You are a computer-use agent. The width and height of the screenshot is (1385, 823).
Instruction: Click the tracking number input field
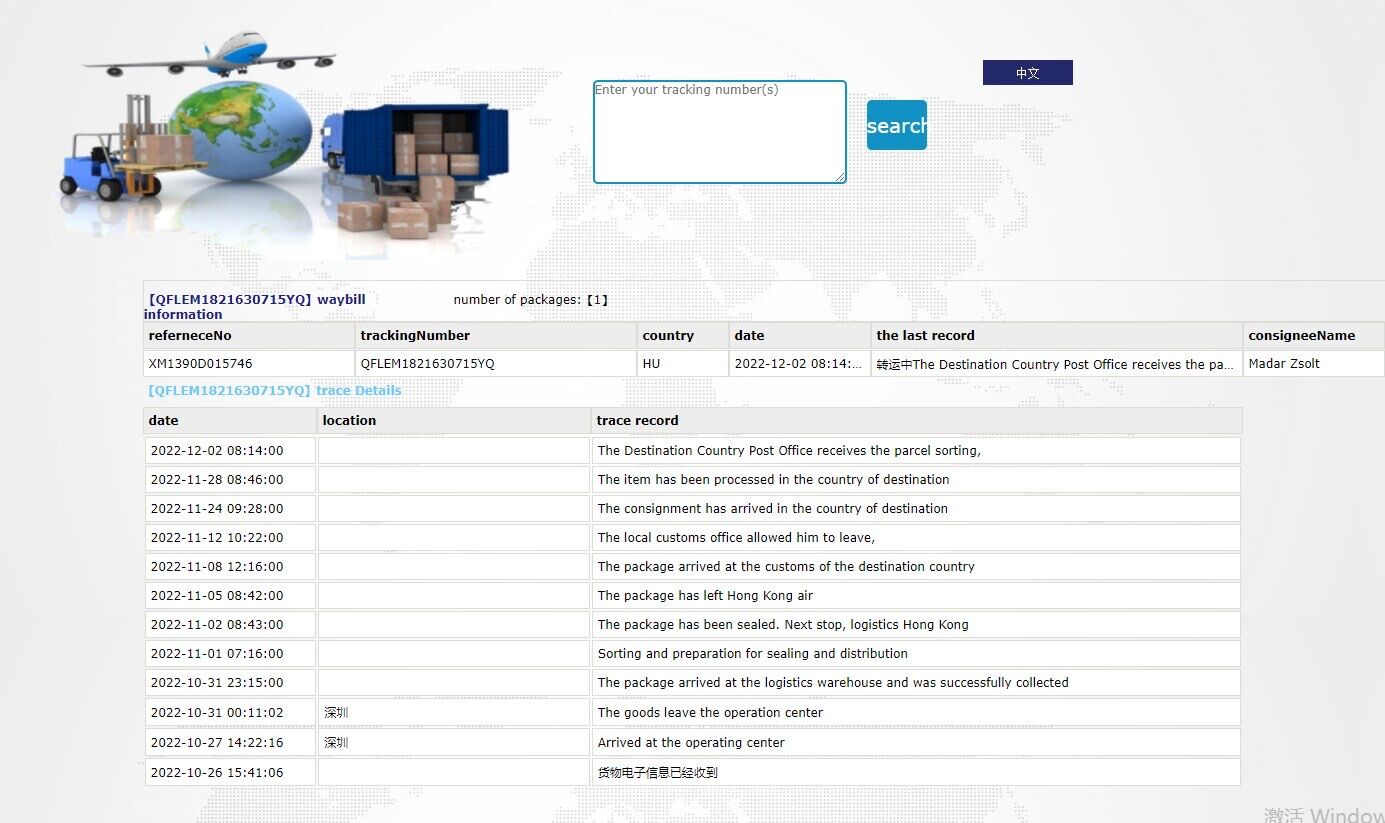tap(720, 132)
